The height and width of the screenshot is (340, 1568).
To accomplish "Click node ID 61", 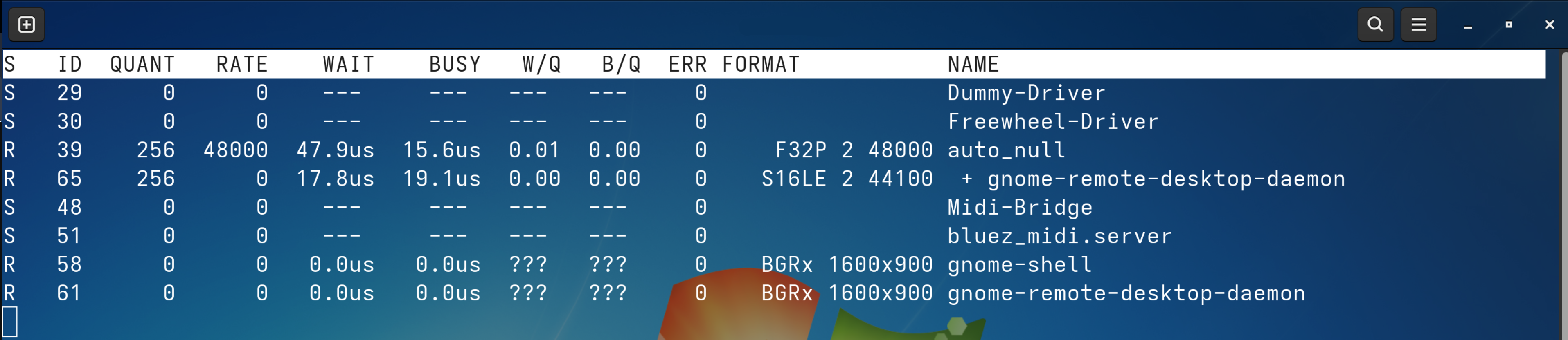I will point(70,293).
